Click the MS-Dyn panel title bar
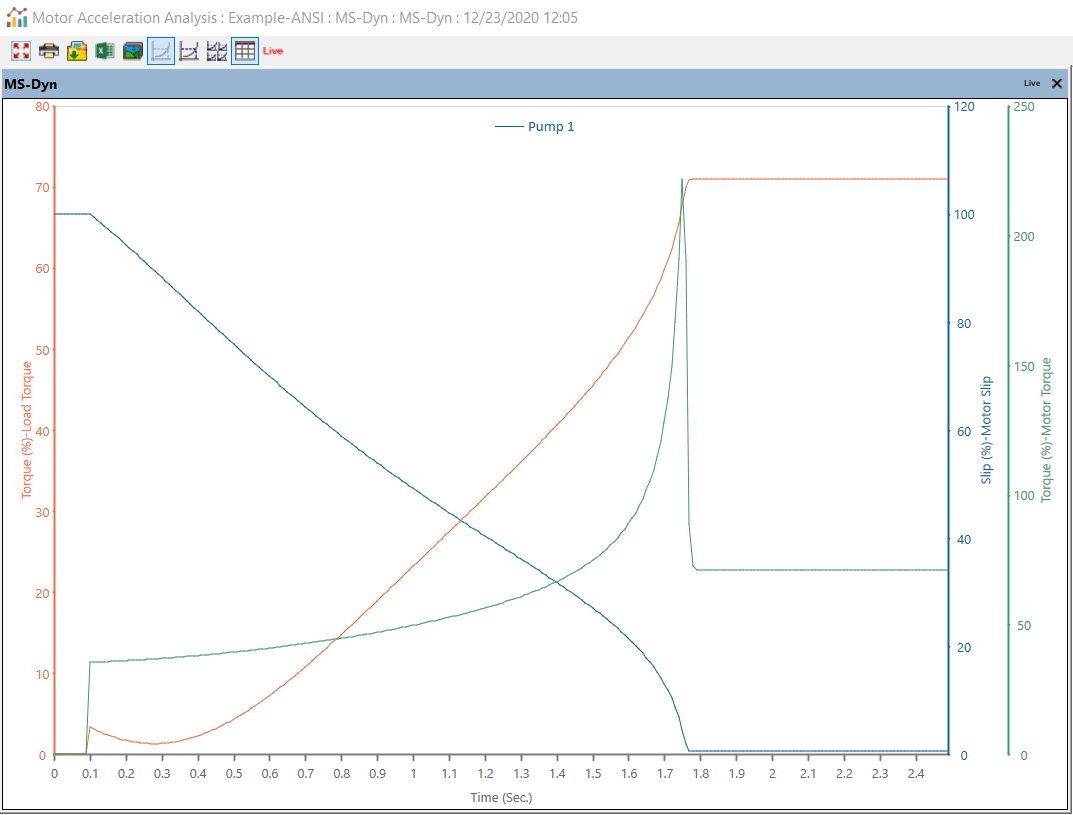Viewport: 1073px width, 815px height. point(30,84)
